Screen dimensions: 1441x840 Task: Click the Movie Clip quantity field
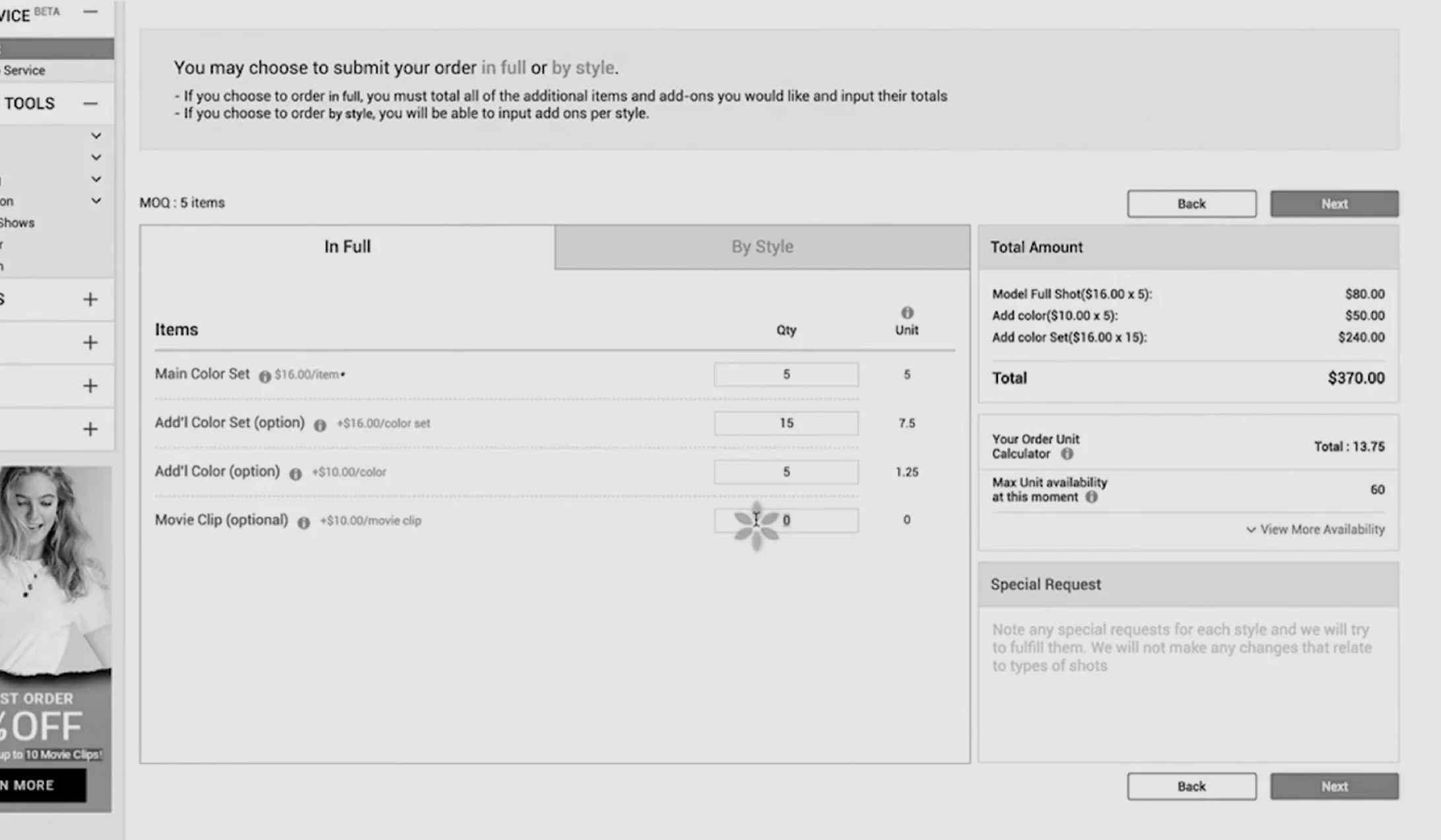[813, 521]
